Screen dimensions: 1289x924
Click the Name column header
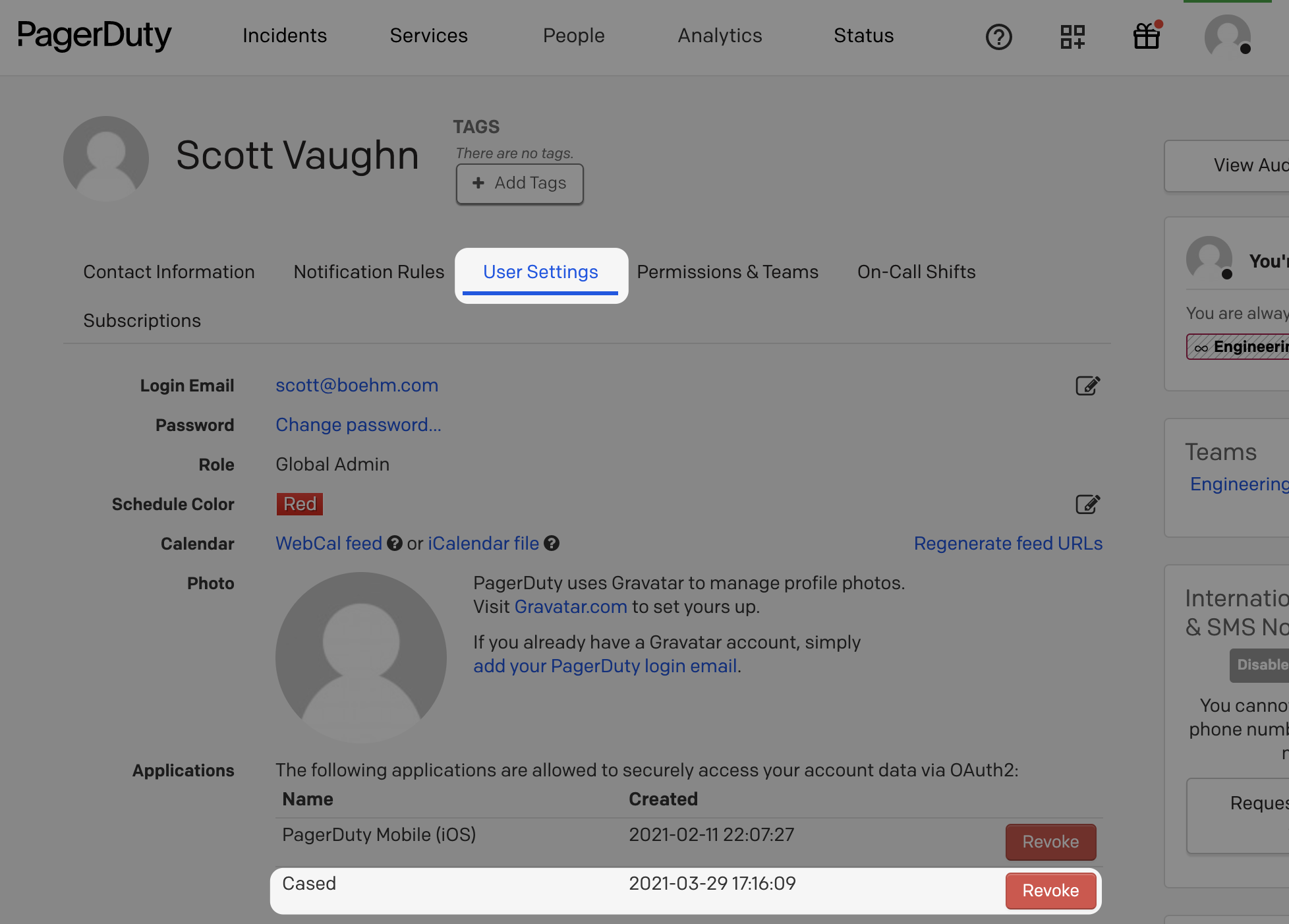click(308, 799)
